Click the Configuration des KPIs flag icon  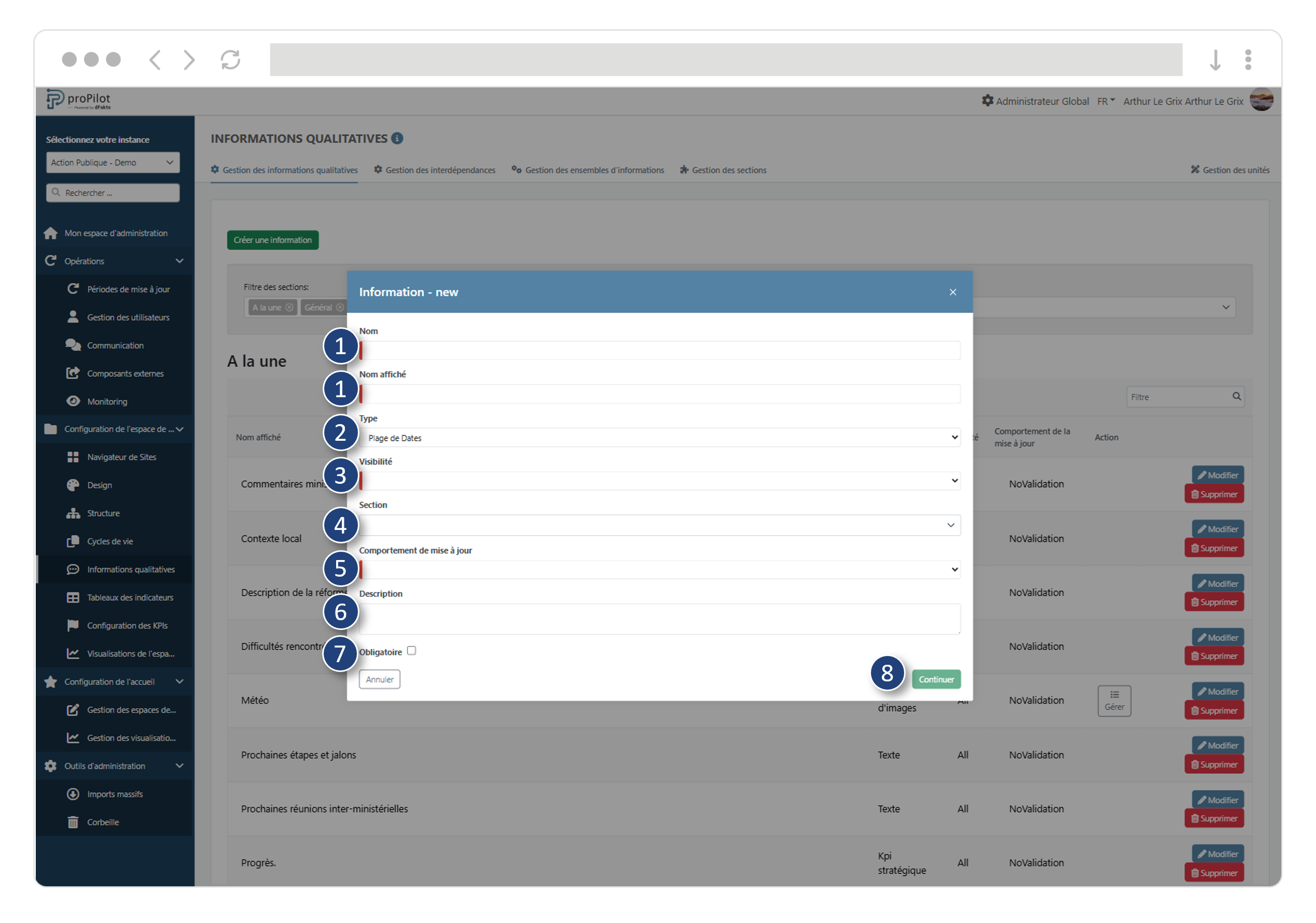coord(73,625)
